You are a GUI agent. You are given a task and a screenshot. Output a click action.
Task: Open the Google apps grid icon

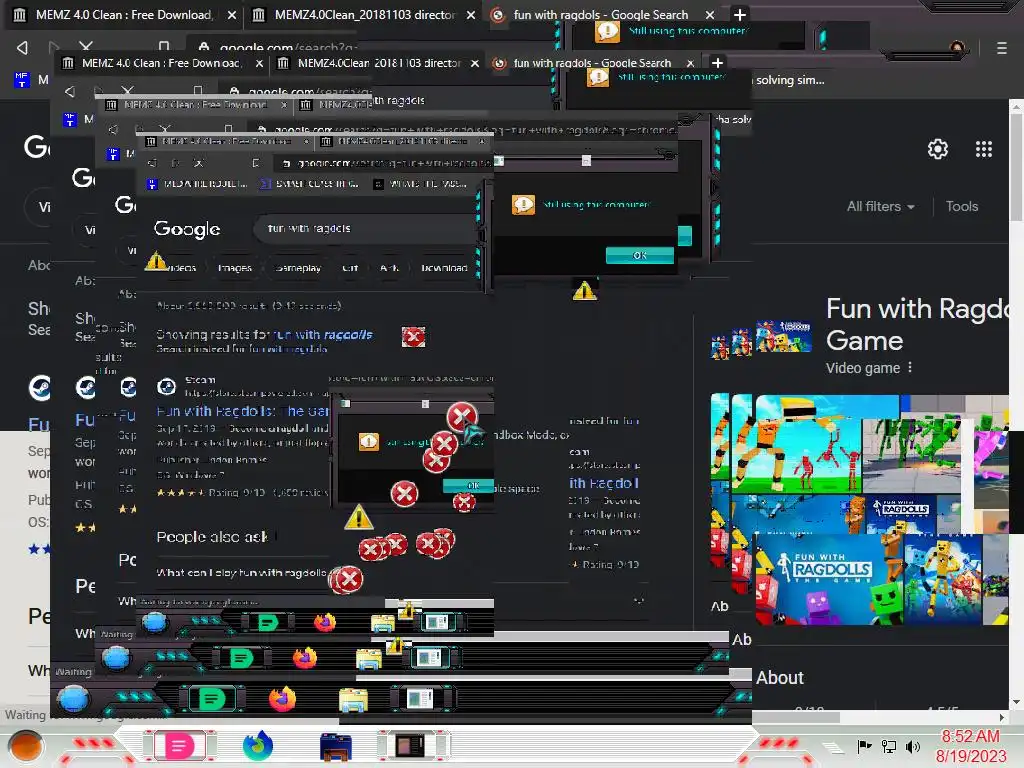984,150
